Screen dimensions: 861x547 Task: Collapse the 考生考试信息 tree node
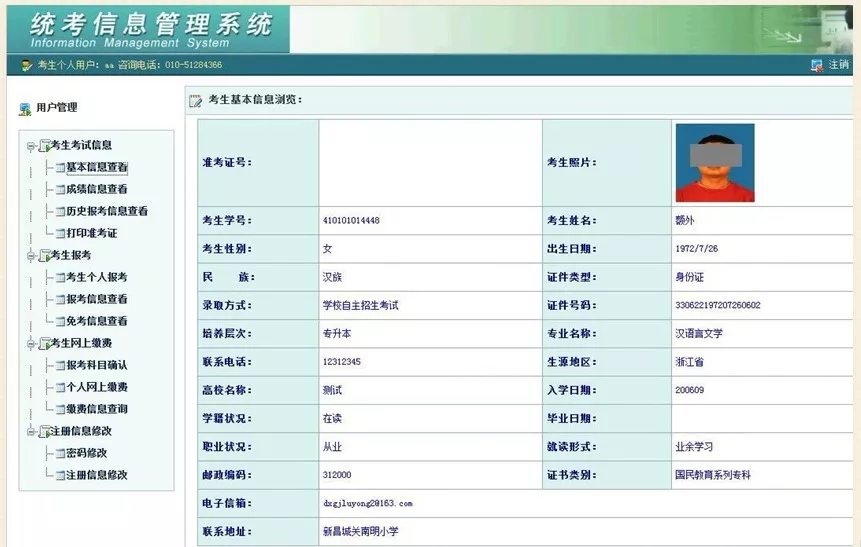tap(31, 146)
